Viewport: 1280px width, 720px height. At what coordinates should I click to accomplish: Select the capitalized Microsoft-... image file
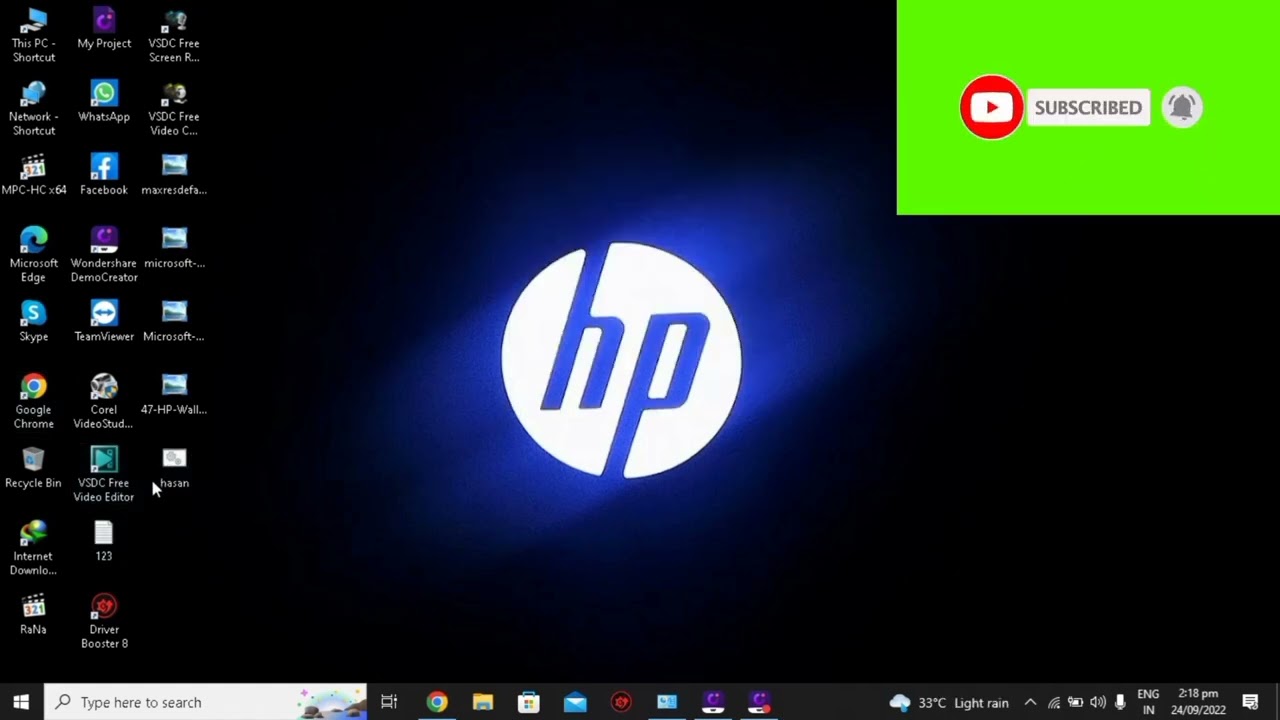pyautogui.click(x=174, y=321)
